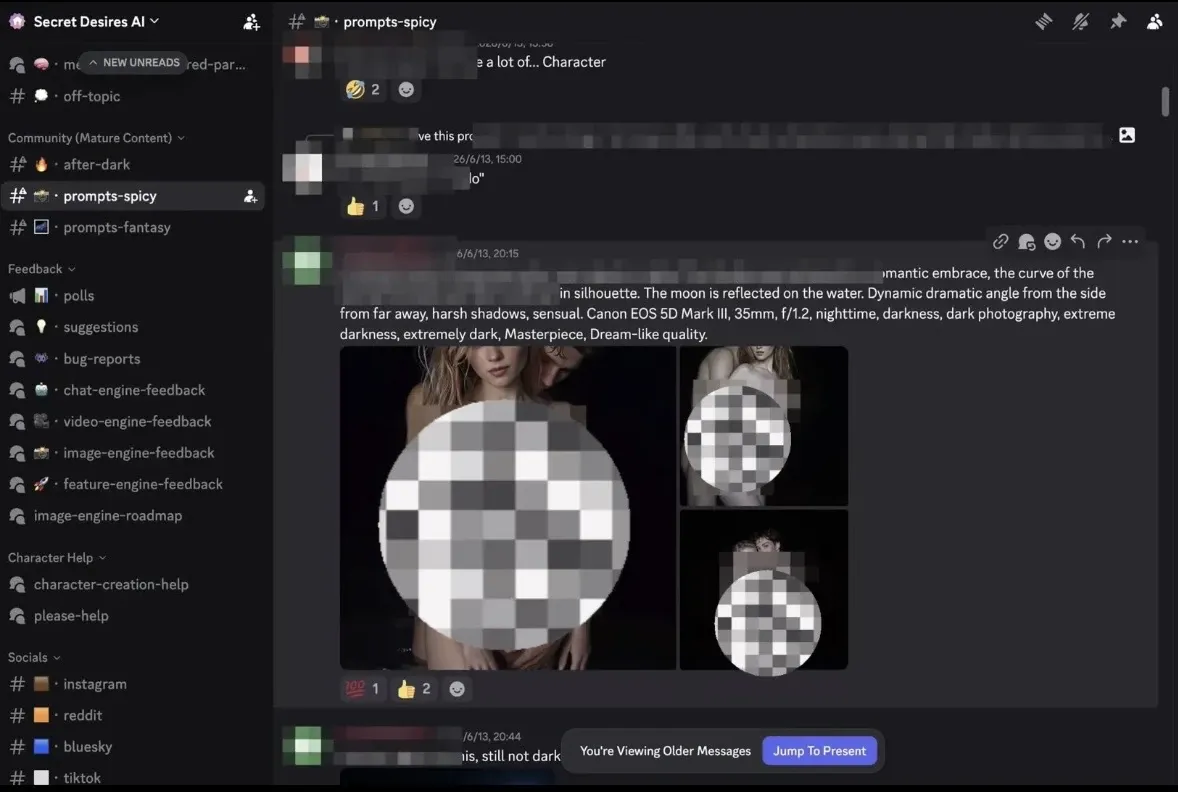
Task: Add reaction beside thumbs up 2 reaction
Action: pyautogui.click(x=457, y=689)
